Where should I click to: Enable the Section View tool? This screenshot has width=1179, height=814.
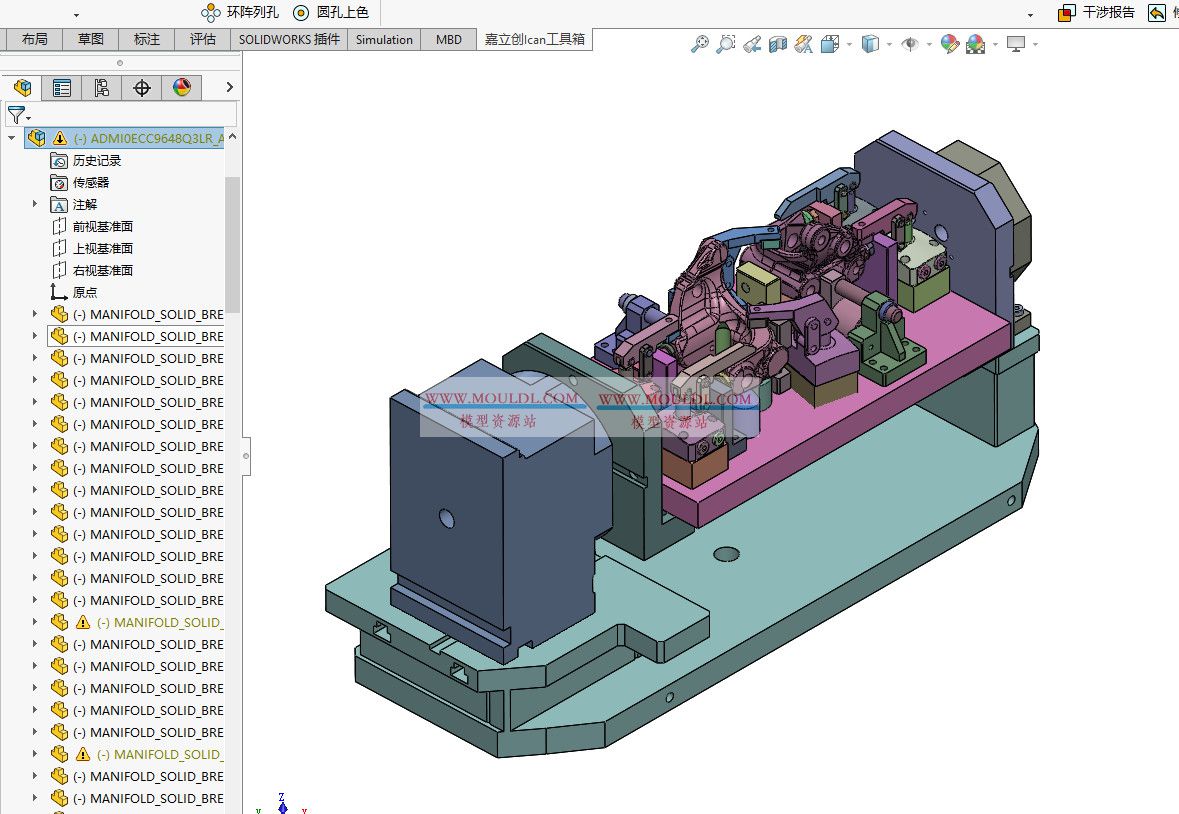(778, 44)
